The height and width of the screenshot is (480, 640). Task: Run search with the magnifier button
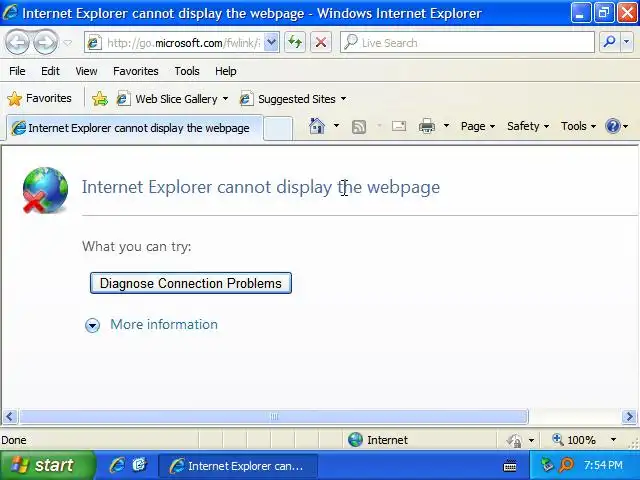(x=609, y=42)
